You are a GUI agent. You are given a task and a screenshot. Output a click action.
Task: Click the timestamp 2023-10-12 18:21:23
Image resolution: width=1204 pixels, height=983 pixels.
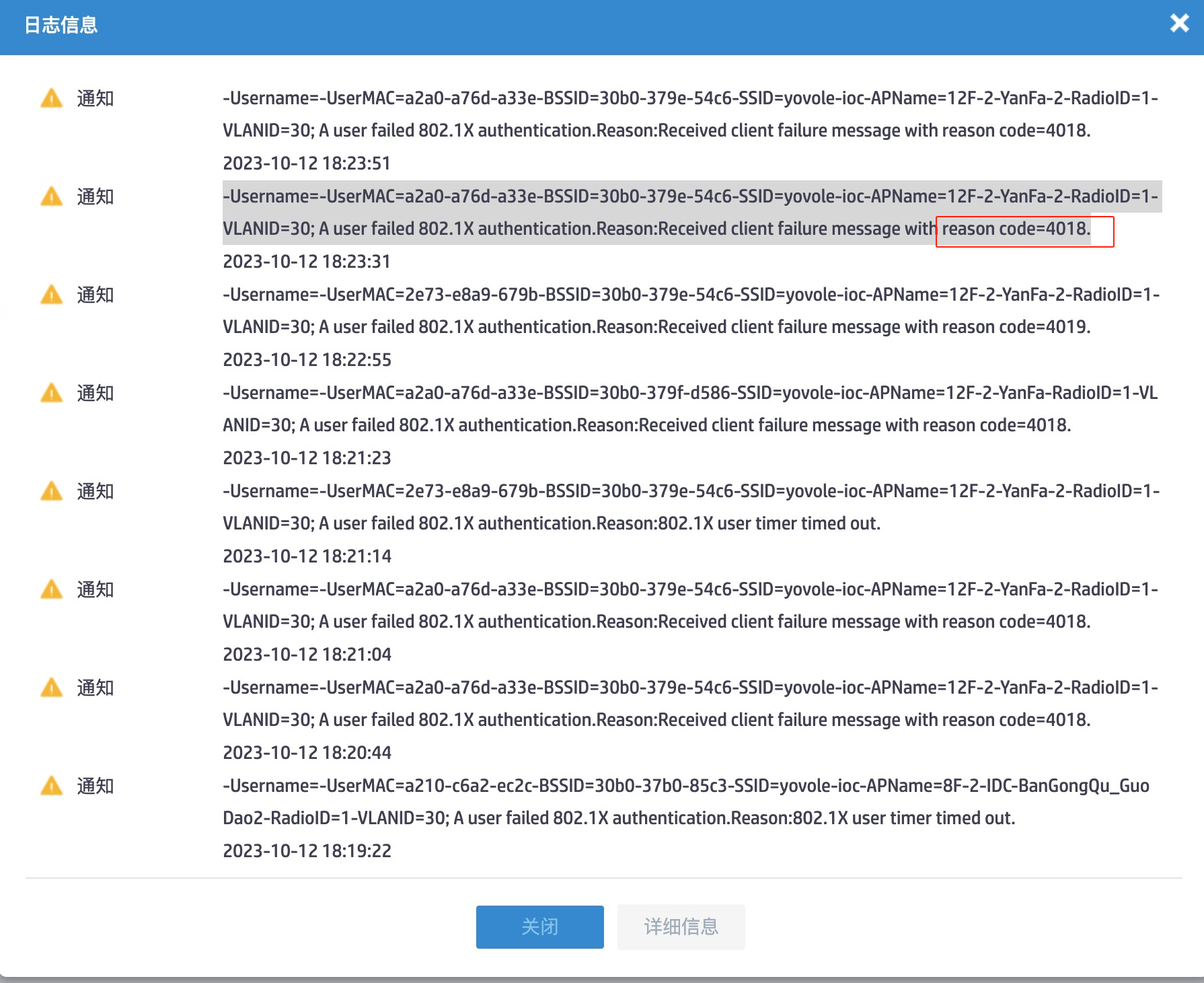(307, 458)
